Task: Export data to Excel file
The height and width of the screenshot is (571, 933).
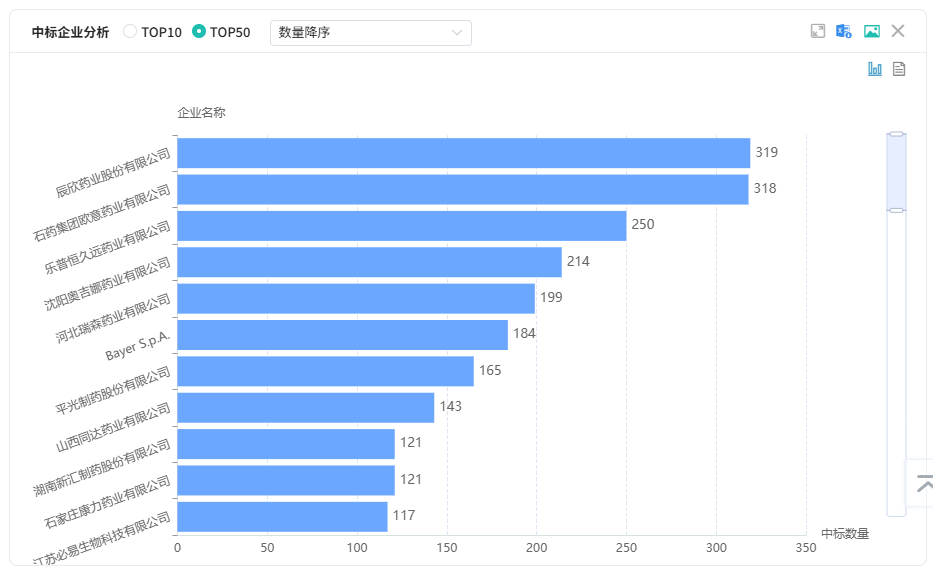Action: (844, 31)
